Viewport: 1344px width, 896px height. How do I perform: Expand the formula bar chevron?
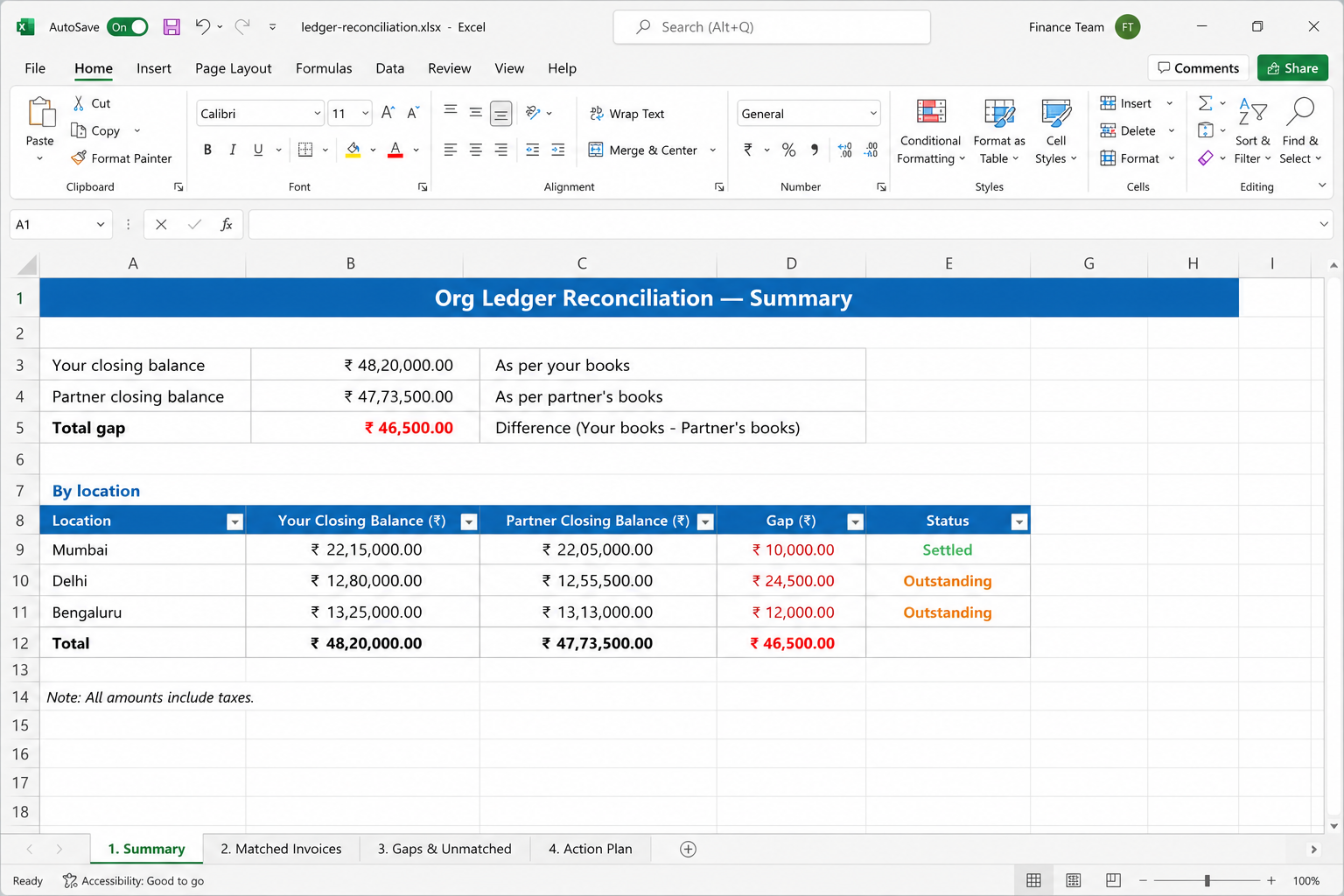coord(1324,225)
